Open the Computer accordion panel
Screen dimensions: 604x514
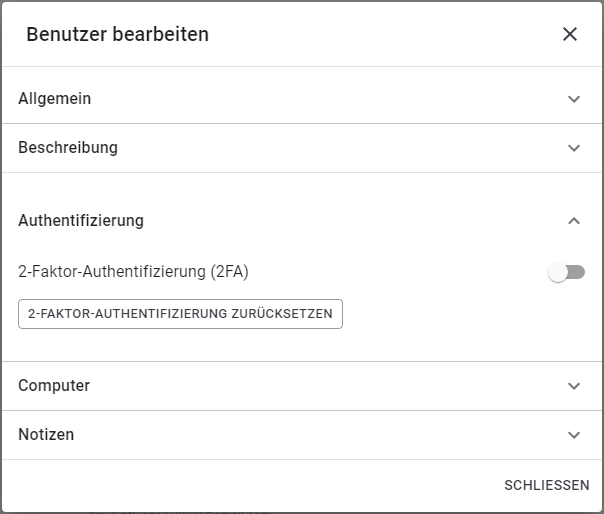click(54, 386)
